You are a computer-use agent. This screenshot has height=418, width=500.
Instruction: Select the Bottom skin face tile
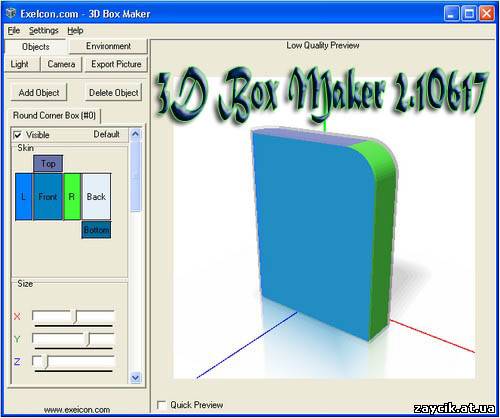pos(96,230)
